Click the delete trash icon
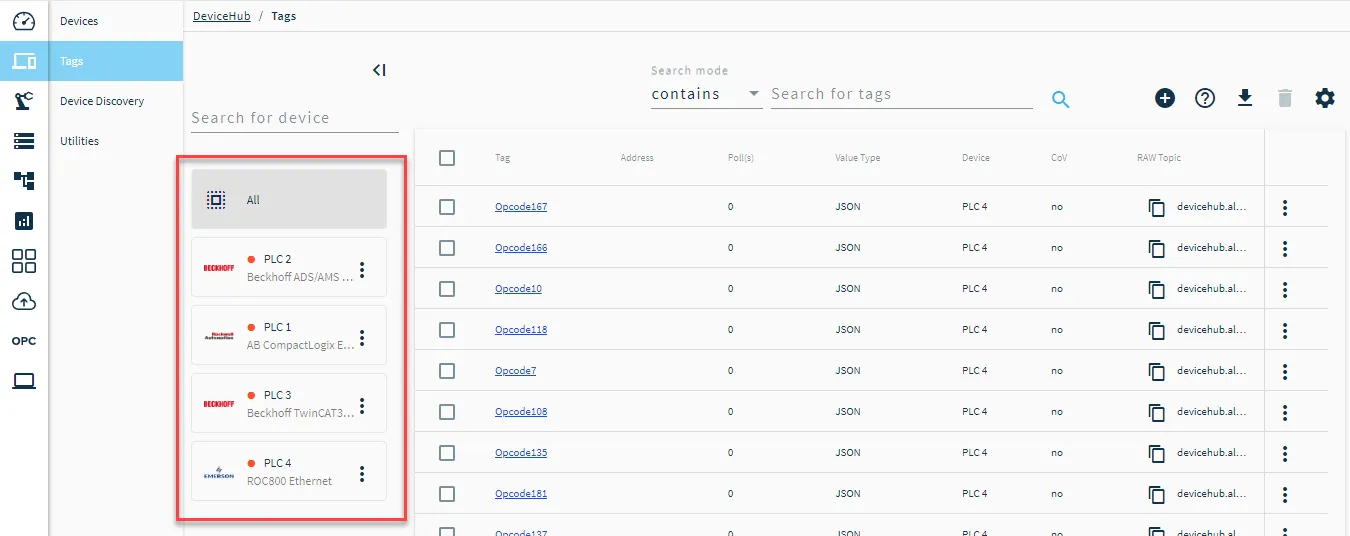Image resolution: width=1350 pixels, height=536 pixels. (x=1285, y=98)
